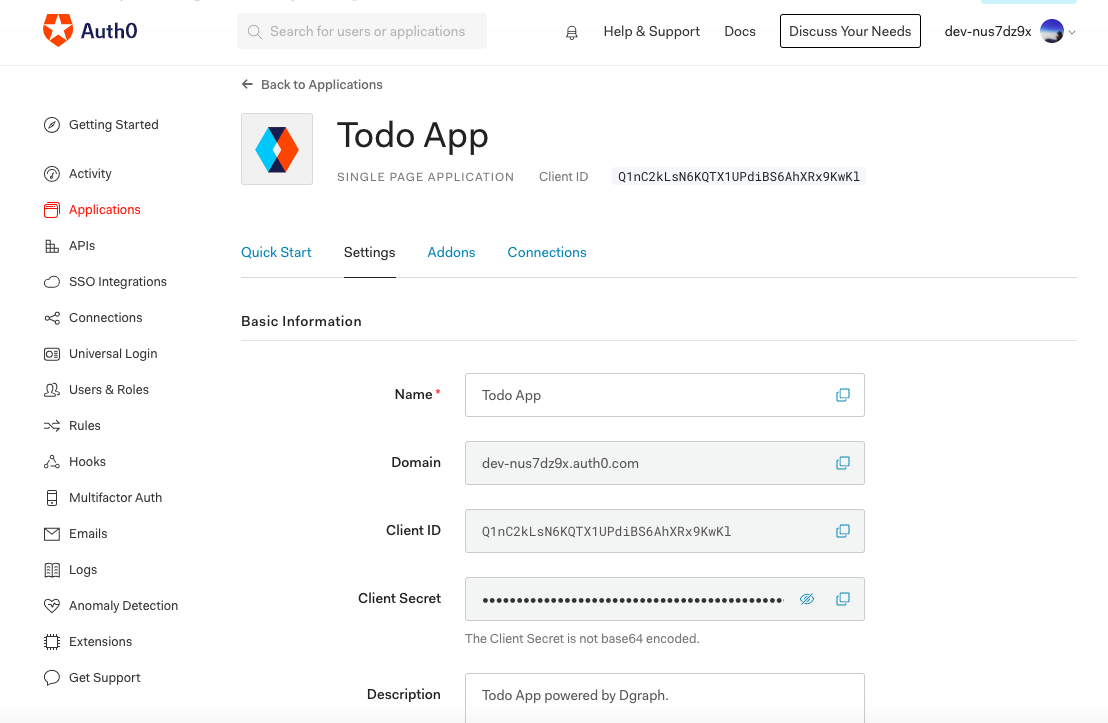The image size is (1108, 723).
Task: Click the Multifactor Auth phone icon
Action: (x=52, y=498)
